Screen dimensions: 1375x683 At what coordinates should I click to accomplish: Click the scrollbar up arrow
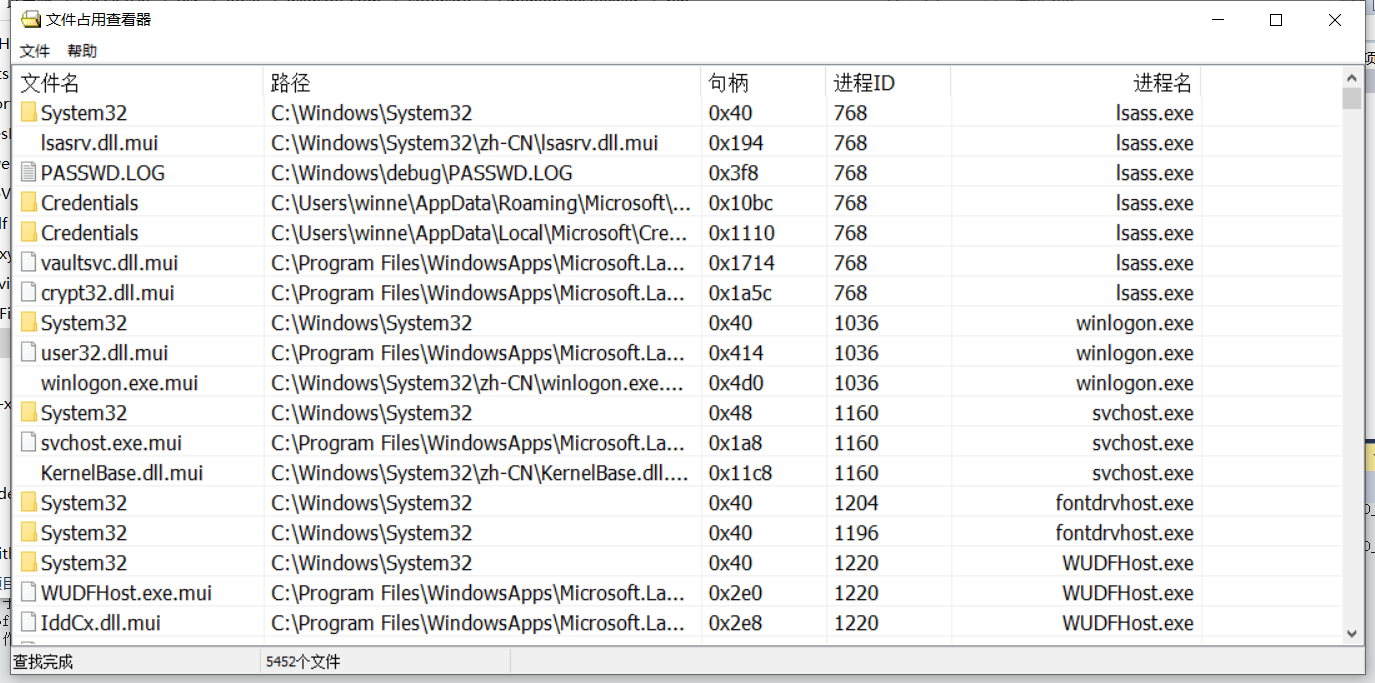1352,77
